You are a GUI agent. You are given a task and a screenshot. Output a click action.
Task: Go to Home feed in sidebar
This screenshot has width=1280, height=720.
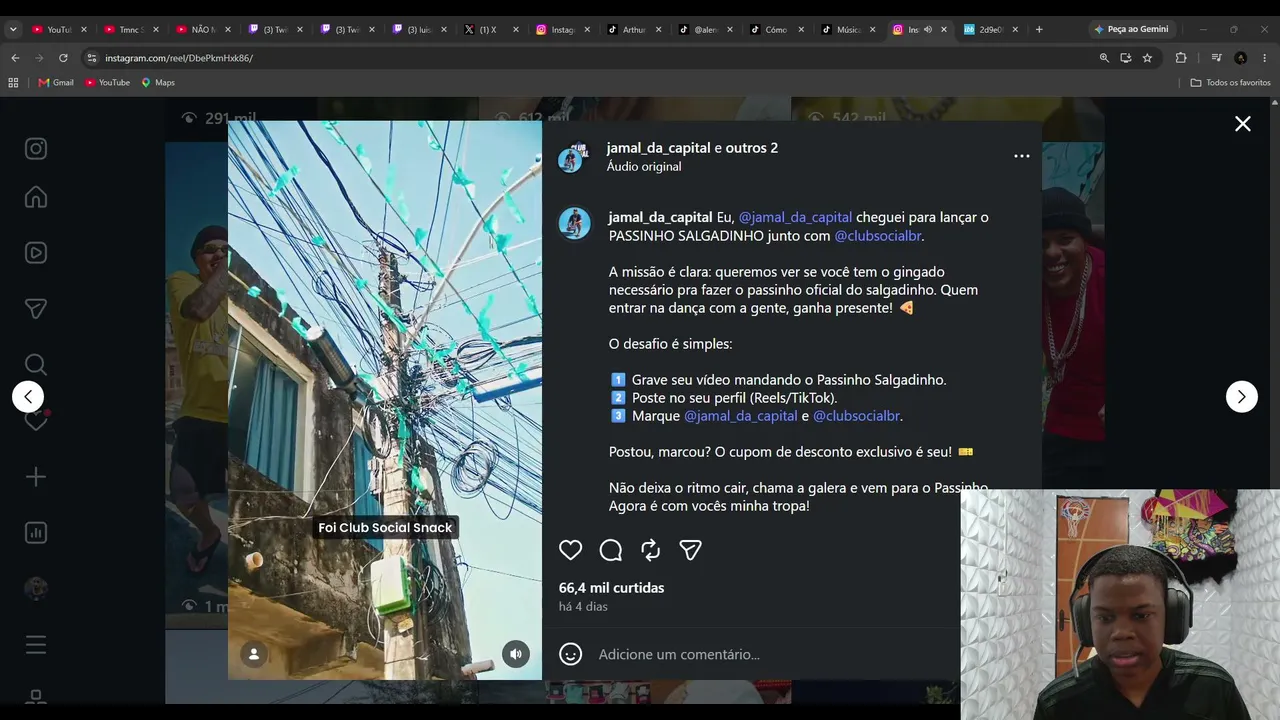pyautogui.click(x=36, y=197)
